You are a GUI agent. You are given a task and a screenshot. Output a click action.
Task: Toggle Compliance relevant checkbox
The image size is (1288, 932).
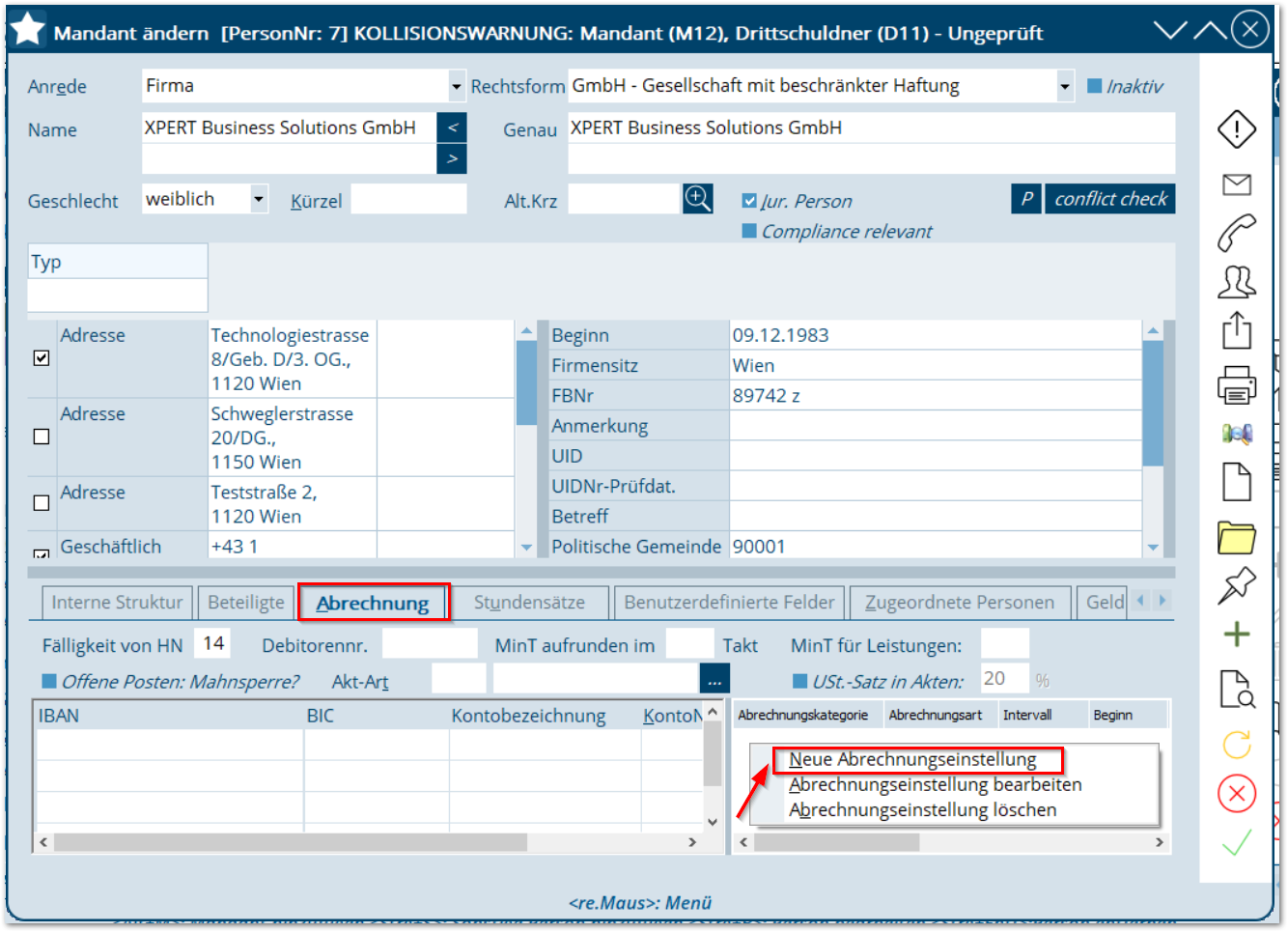point(749,231)
